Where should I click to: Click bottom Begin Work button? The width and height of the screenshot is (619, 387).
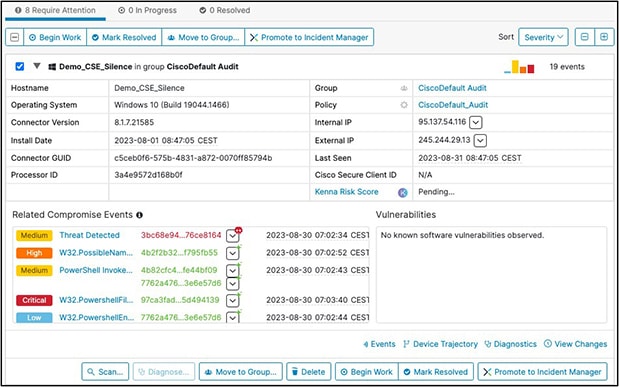pos(367,372)
